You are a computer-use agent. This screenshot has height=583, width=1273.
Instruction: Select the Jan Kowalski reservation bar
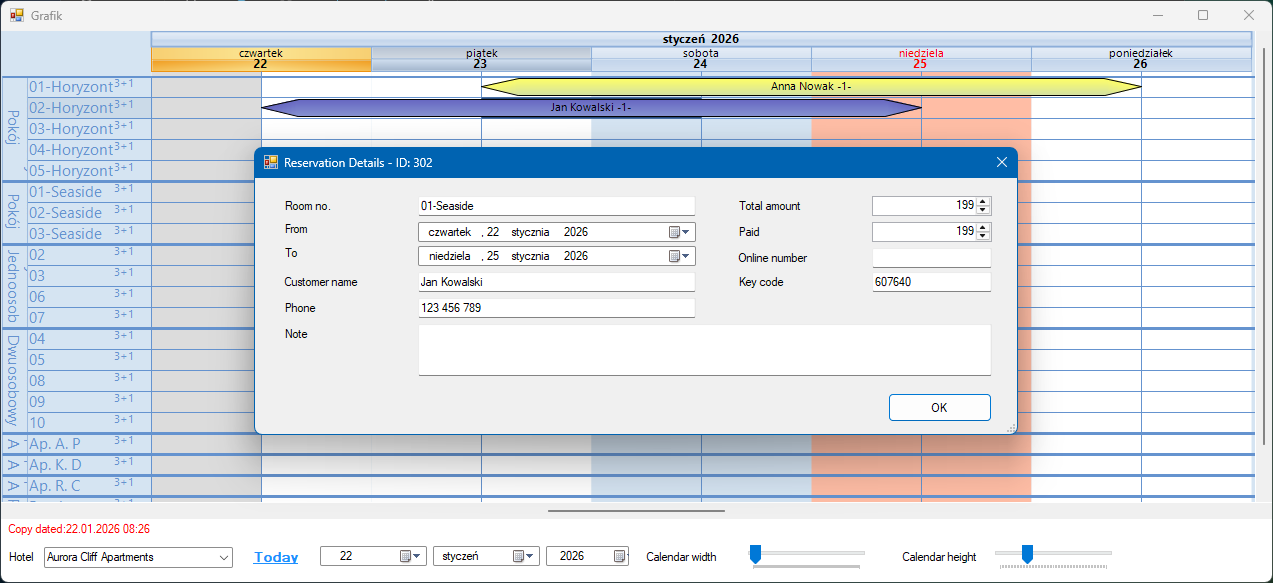[x=590, y=108]
